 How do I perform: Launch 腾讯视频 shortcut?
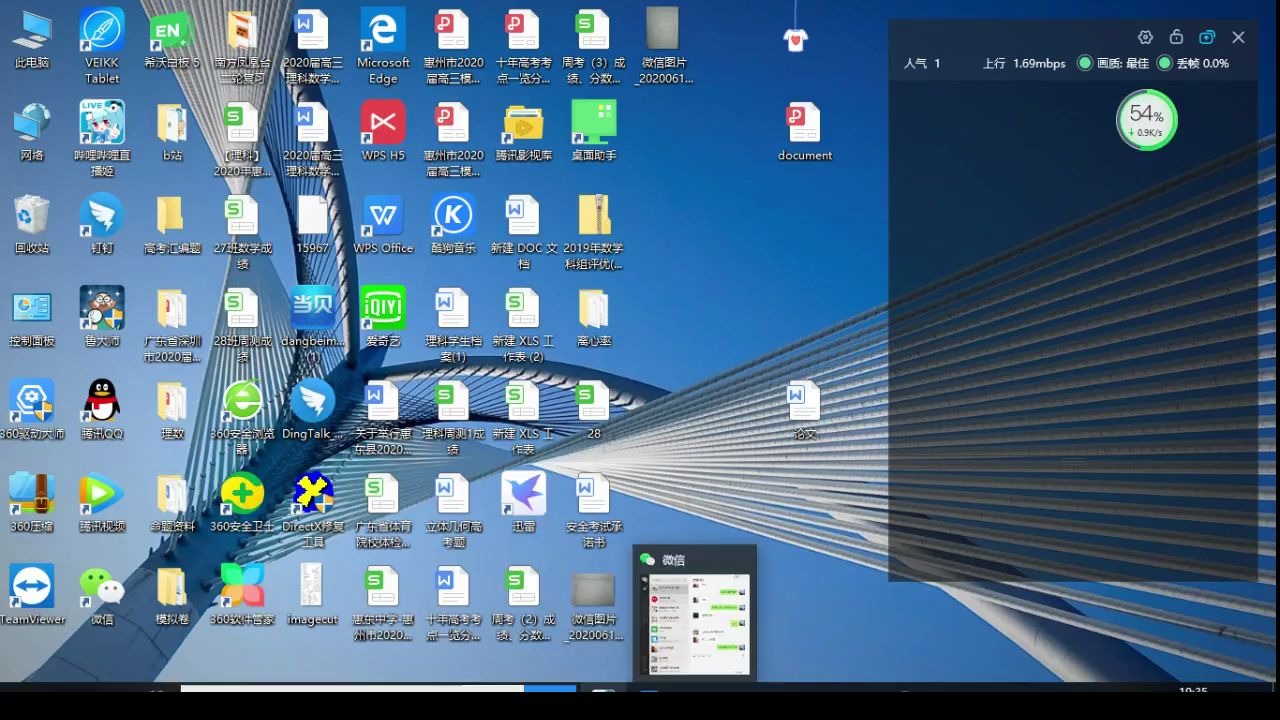click(102, 502)
